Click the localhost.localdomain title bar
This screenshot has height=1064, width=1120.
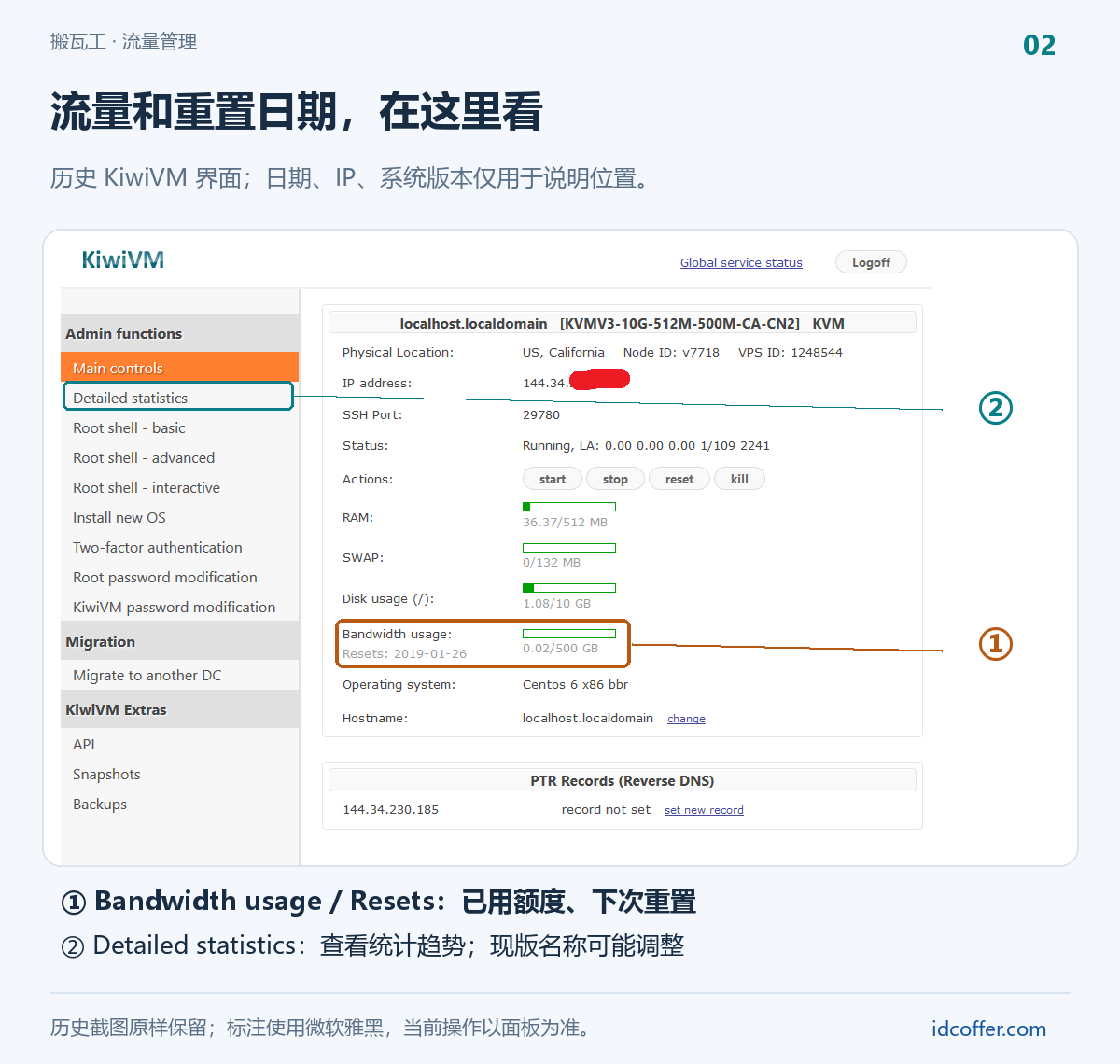click(x=623, y=323)
